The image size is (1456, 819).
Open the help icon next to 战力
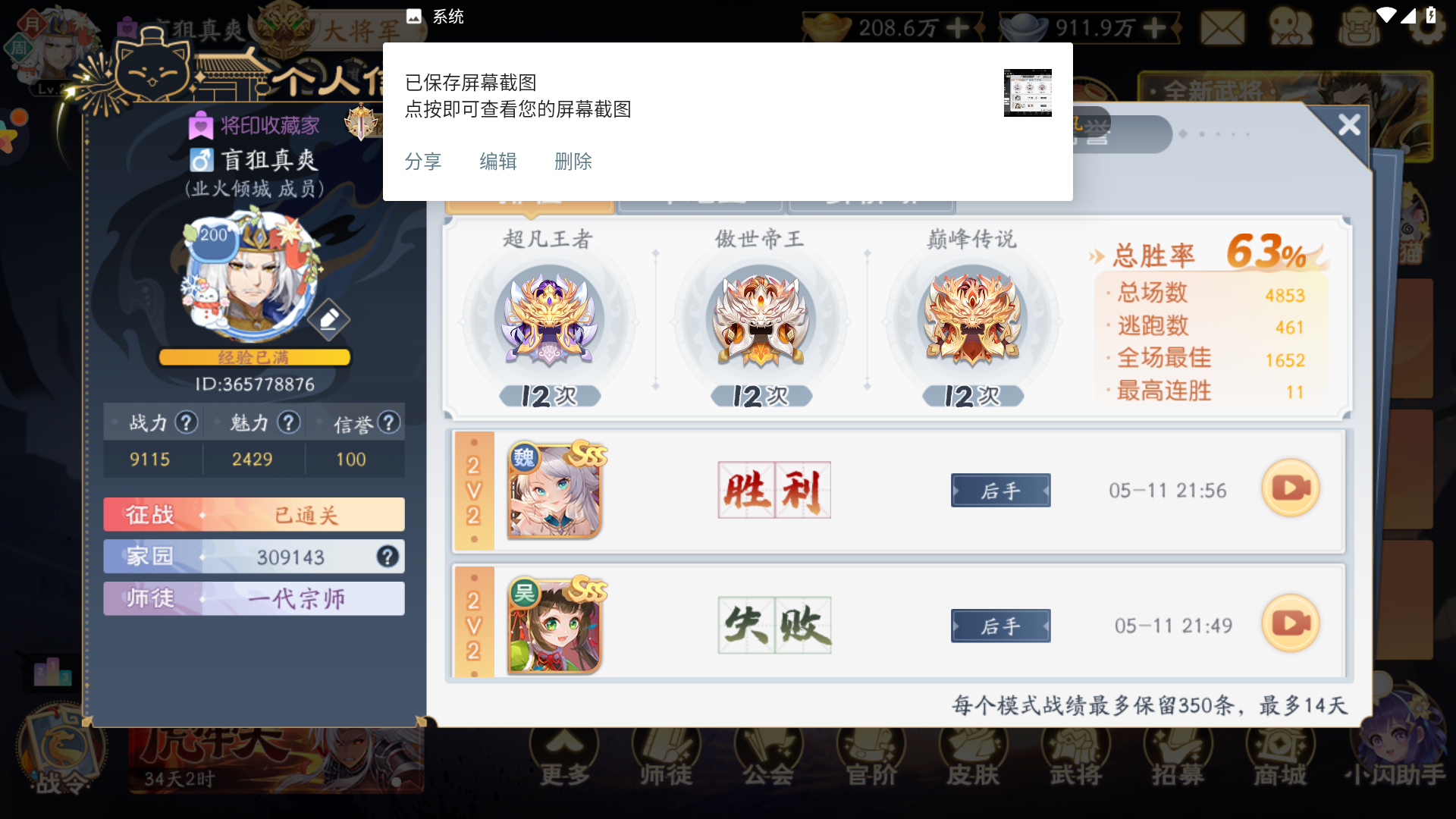pos(187,422)
